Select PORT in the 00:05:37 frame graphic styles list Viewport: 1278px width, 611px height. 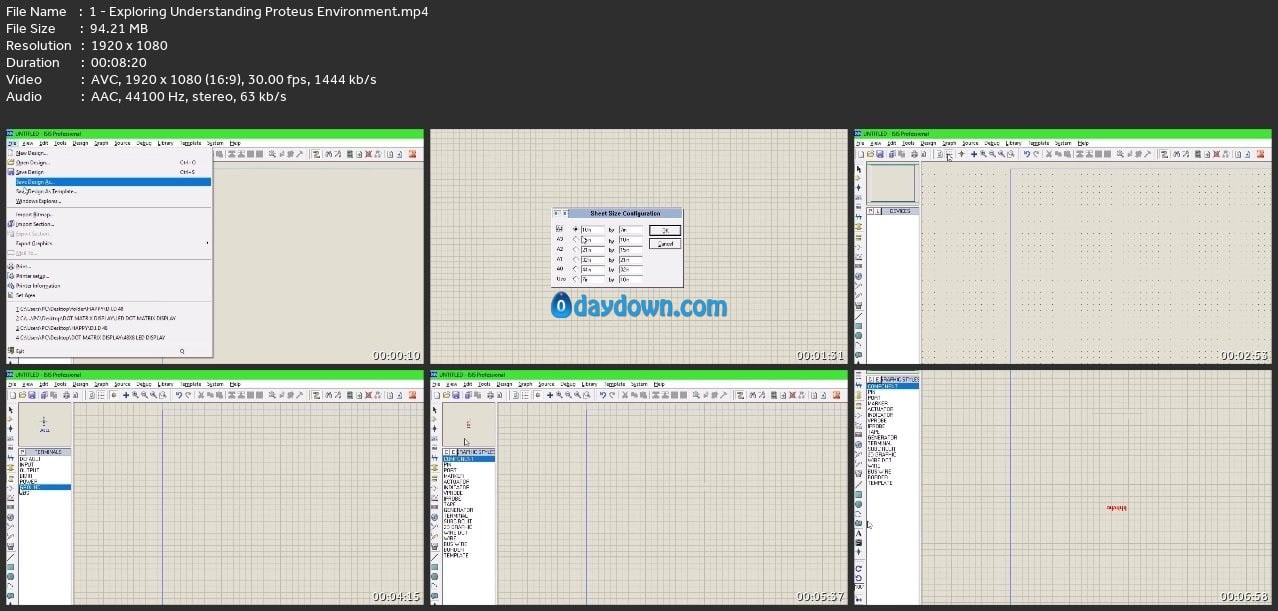(449, 470)
